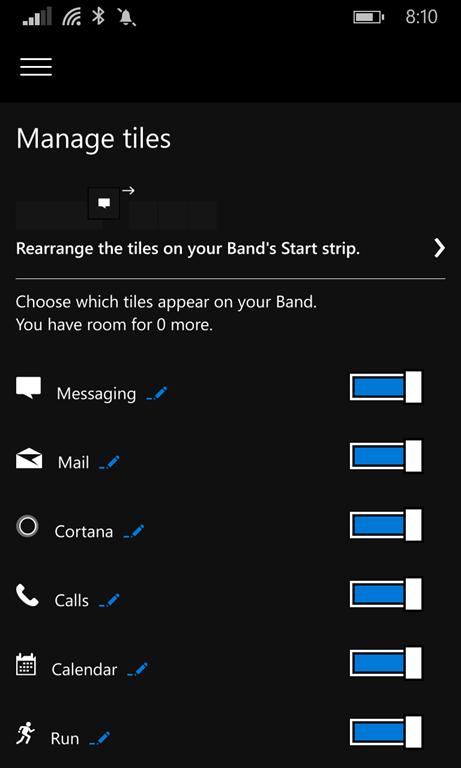
Task: Select the tile strip preview graphic
Action: [x=116, y=208]
